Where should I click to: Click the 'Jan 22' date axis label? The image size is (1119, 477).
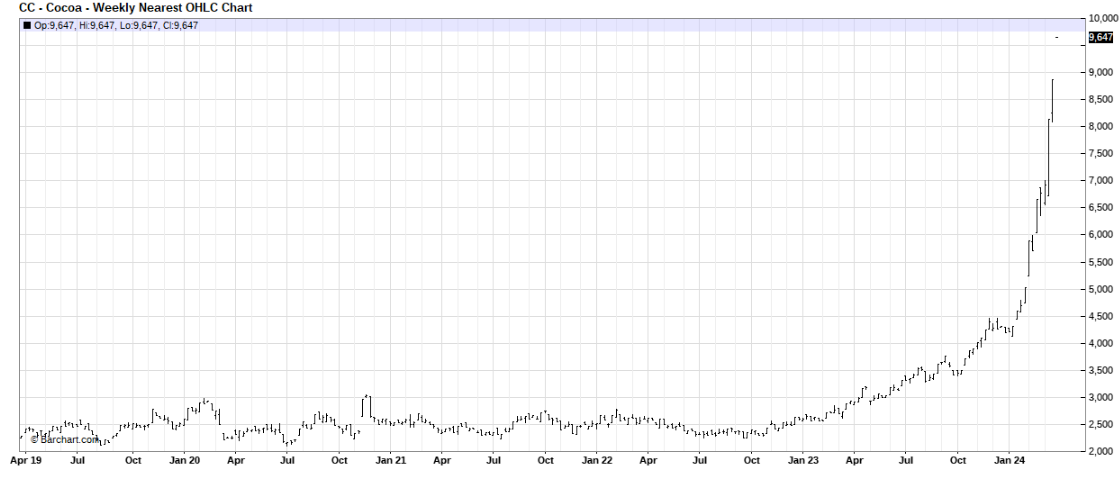pyautogui.click(x=597, y=463)
